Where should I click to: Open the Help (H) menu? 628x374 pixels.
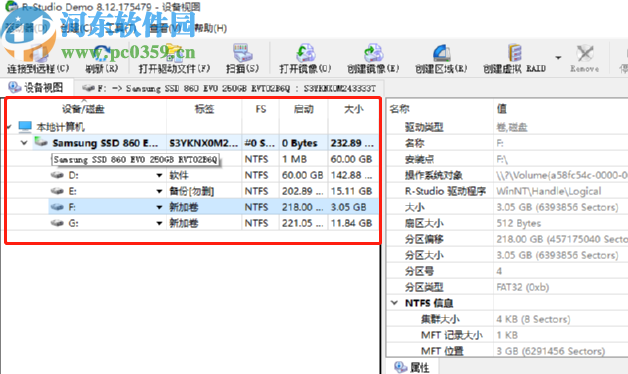click(210, 28)
